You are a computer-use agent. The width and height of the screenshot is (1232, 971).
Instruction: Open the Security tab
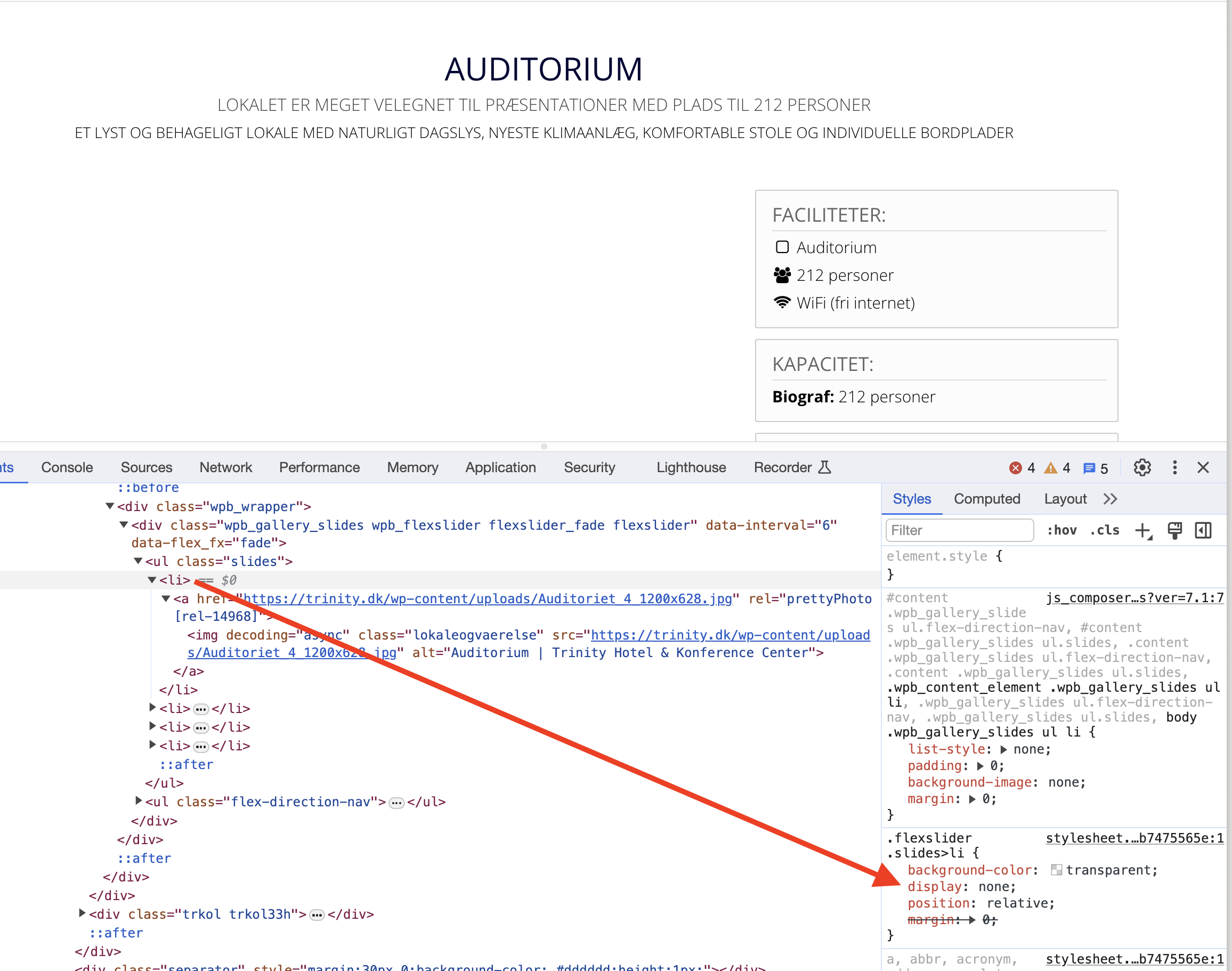[x=589, y=467]
